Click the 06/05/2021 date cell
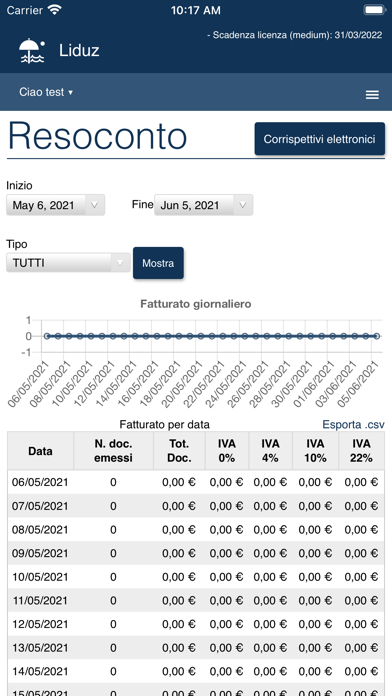 coord(40,482)
